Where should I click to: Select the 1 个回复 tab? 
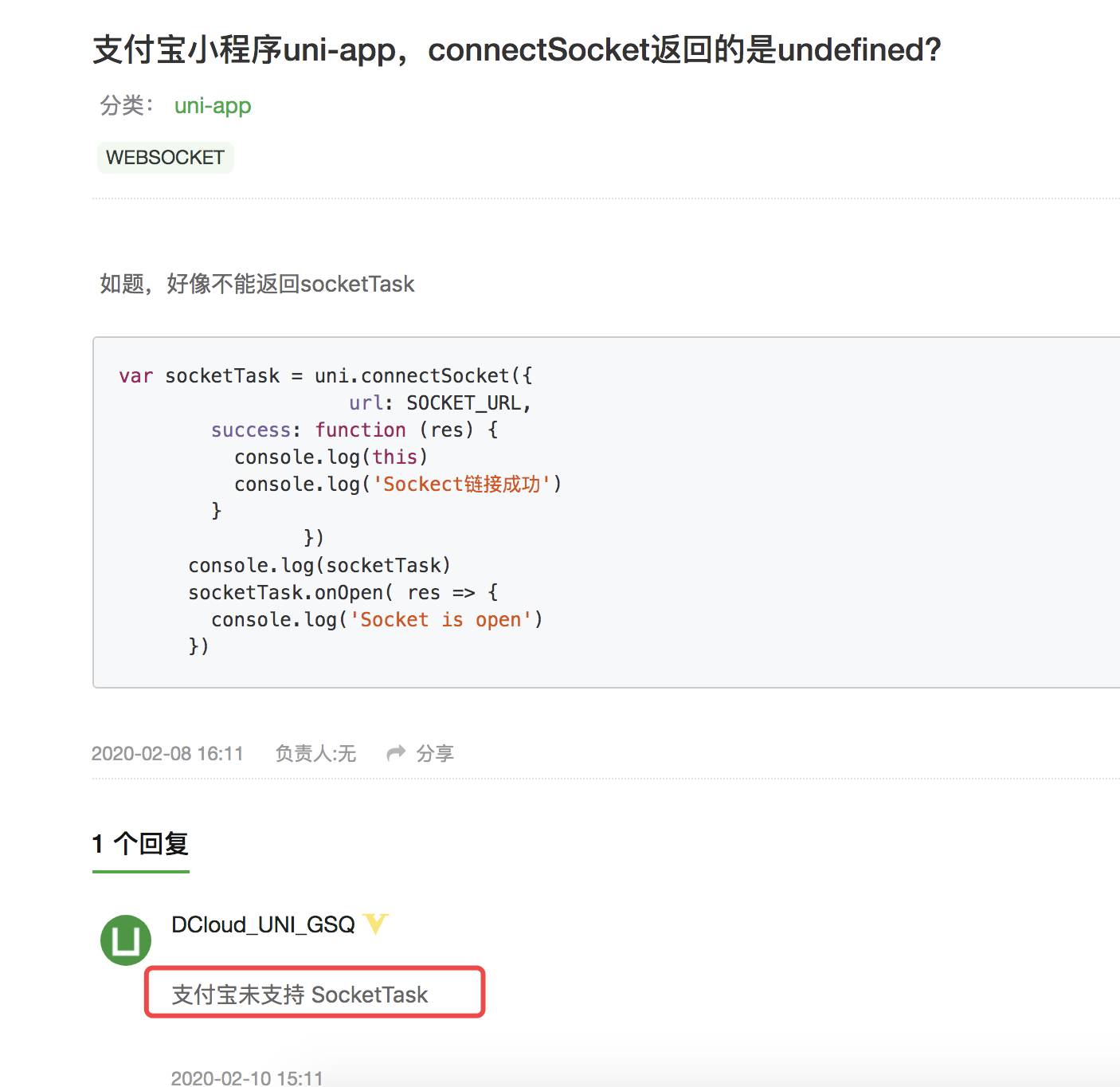[x=140, y=843]
